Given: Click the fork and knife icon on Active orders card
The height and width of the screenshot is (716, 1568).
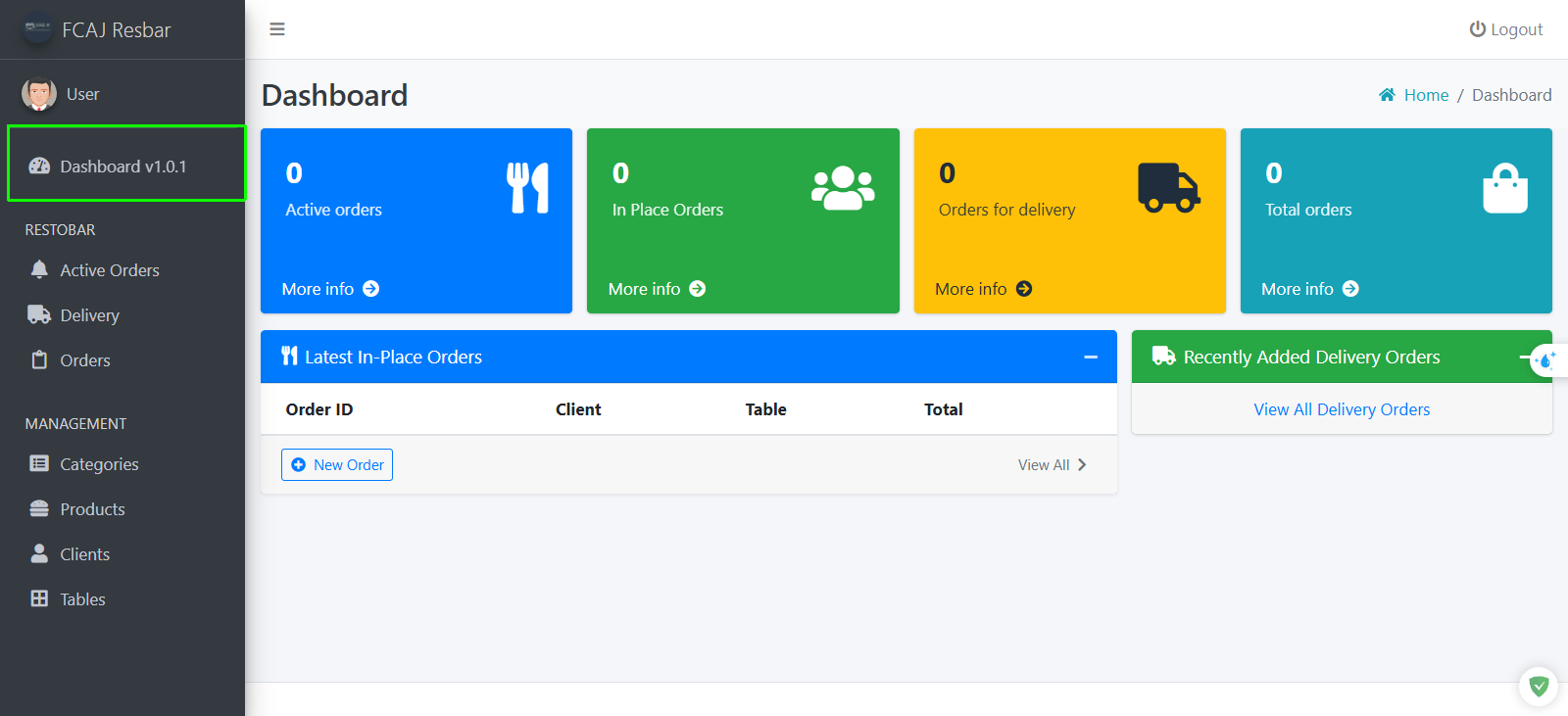Looking at the screenshot, I should point(527,187).
